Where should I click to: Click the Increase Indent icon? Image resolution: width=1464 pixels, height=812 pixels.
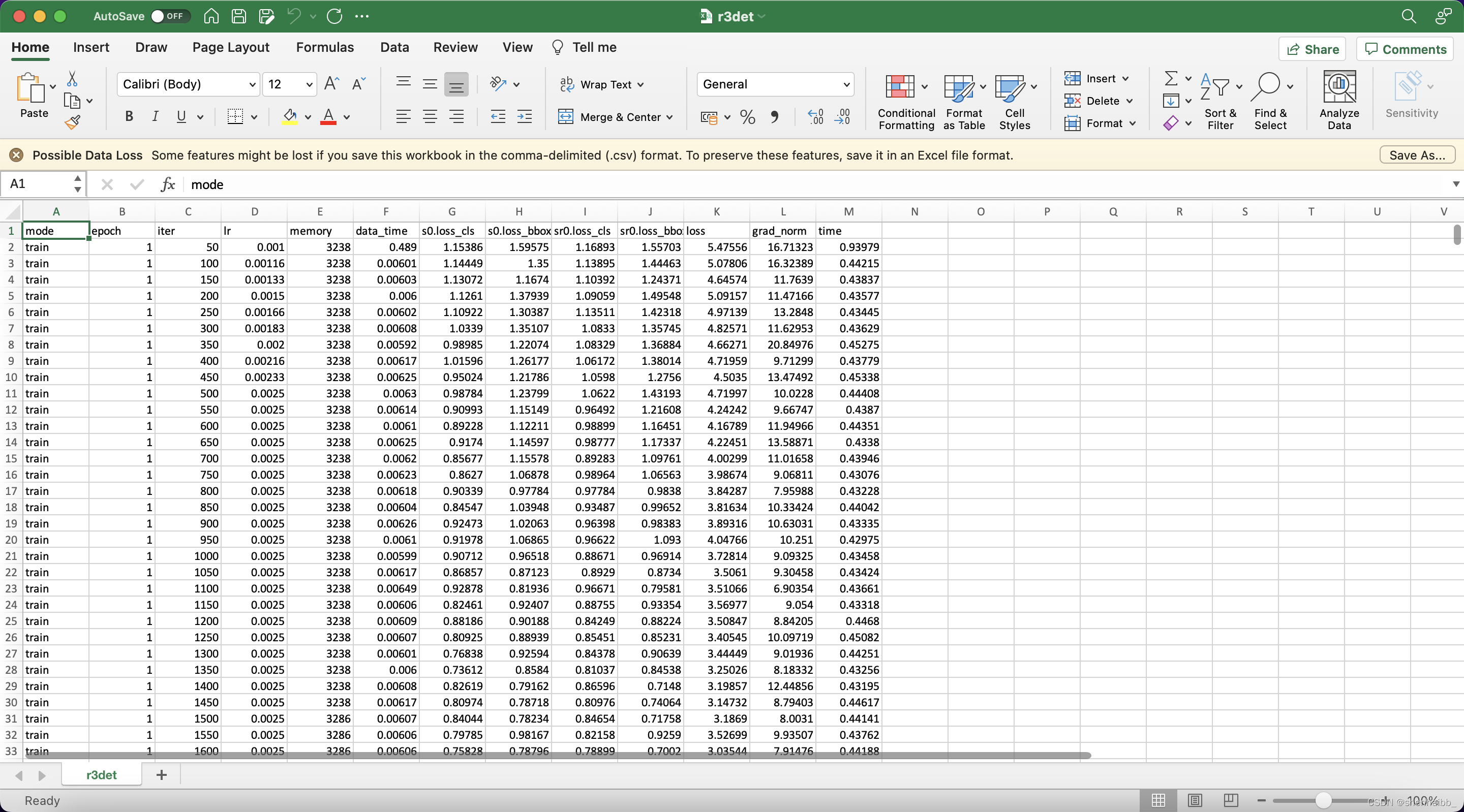pyautogui.click(x=524, y=117)
